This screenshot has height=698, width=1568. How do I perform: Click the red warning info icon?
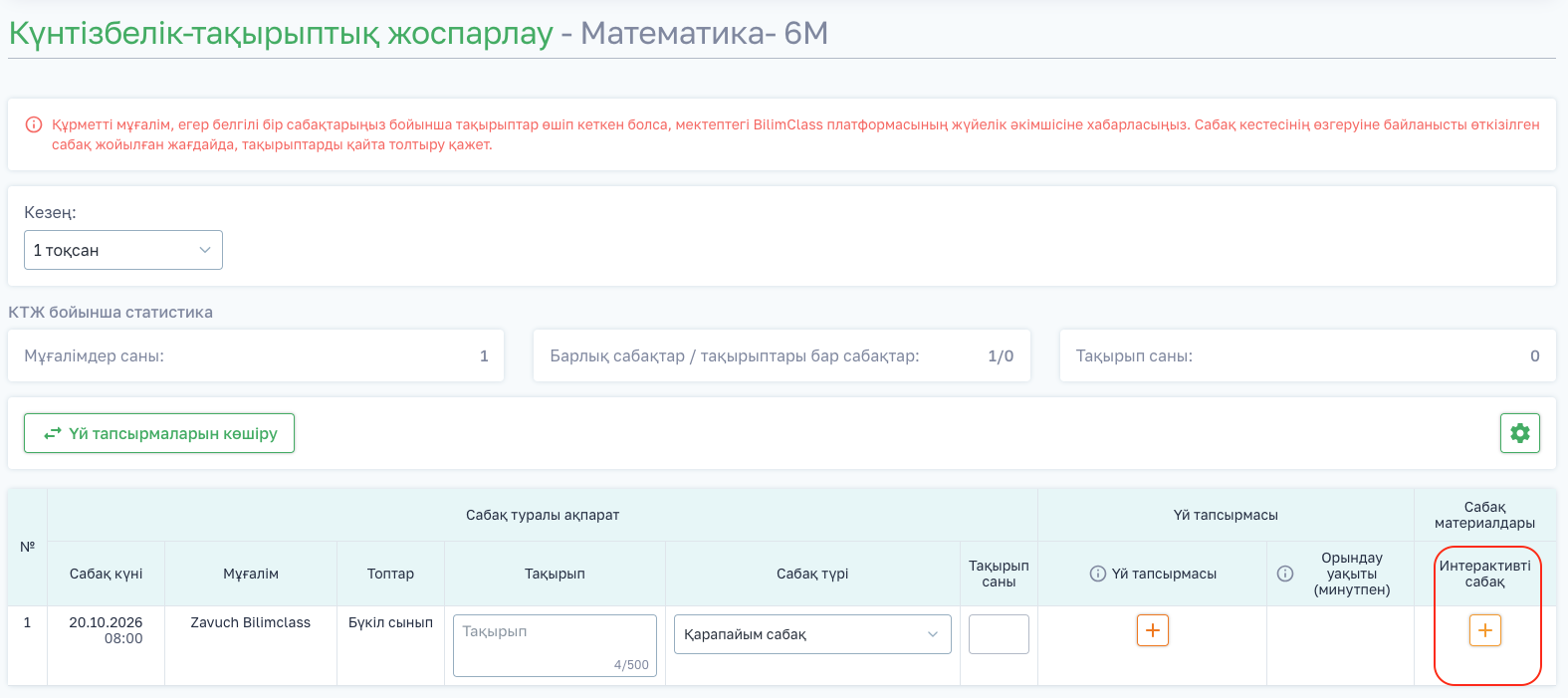tap(34, 124)
